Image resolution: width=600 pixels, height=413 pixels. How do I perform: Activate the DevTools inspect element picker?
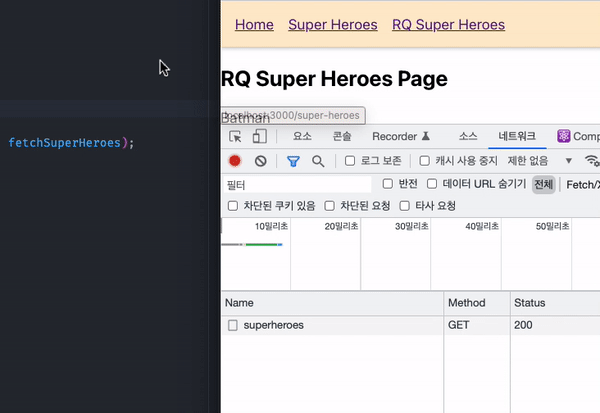pyautogui.click(x=235, y=136)
